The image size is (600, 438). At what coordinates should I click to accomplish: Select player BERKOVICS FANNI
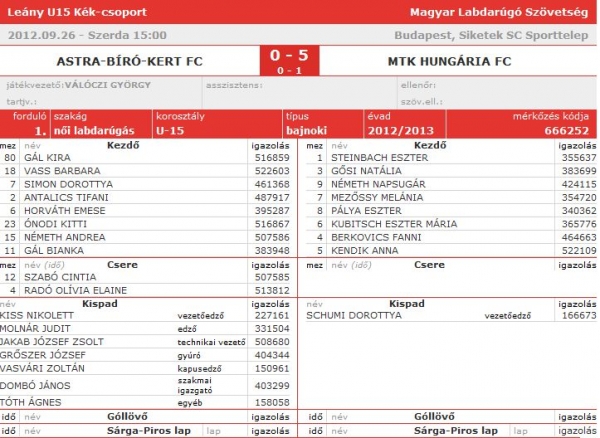click(x=376, y=237)
